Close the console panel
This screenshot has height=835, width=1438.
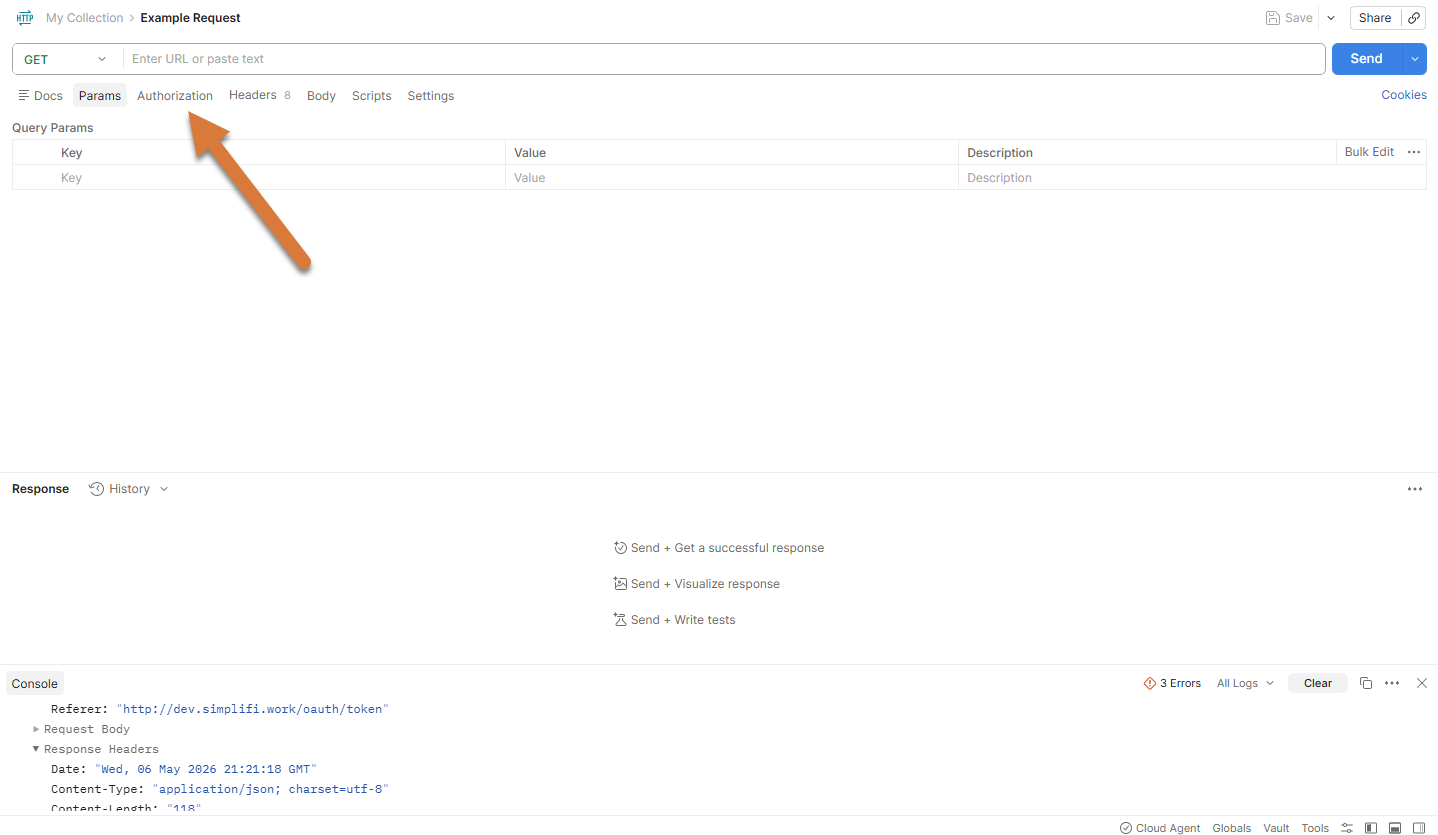(x=1422, y=684)
